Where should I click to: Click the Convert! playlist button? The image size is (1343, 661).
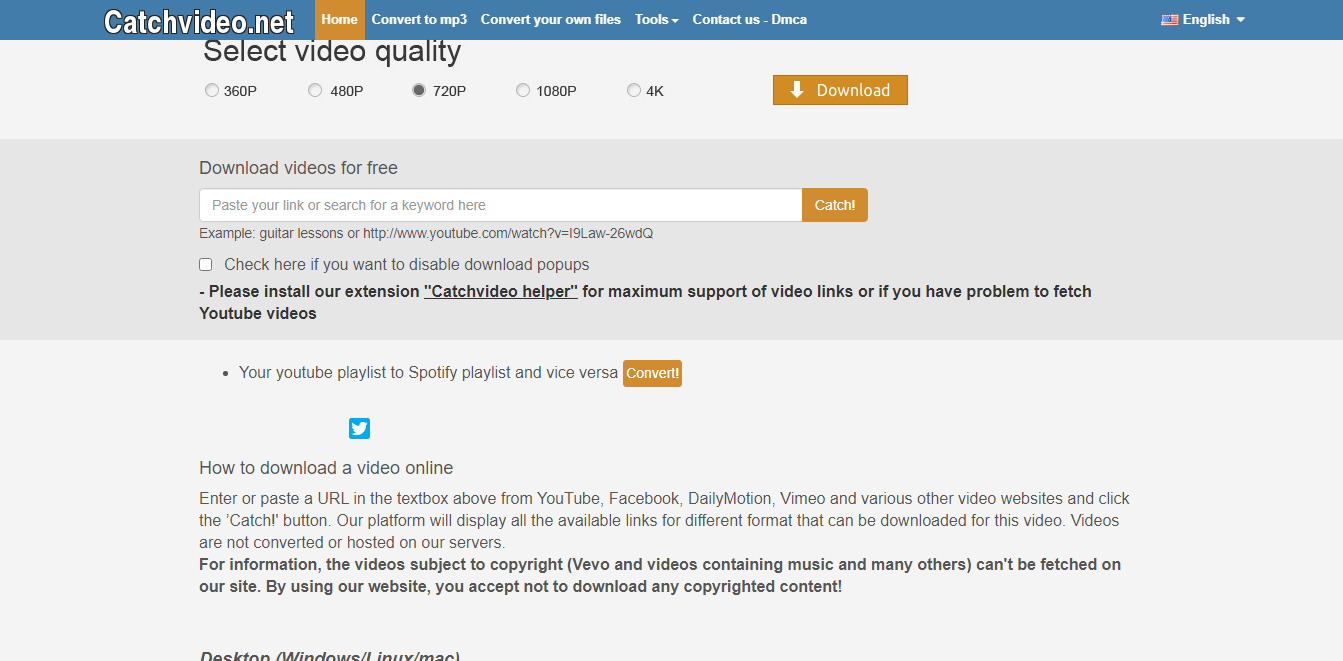(652, 374)
